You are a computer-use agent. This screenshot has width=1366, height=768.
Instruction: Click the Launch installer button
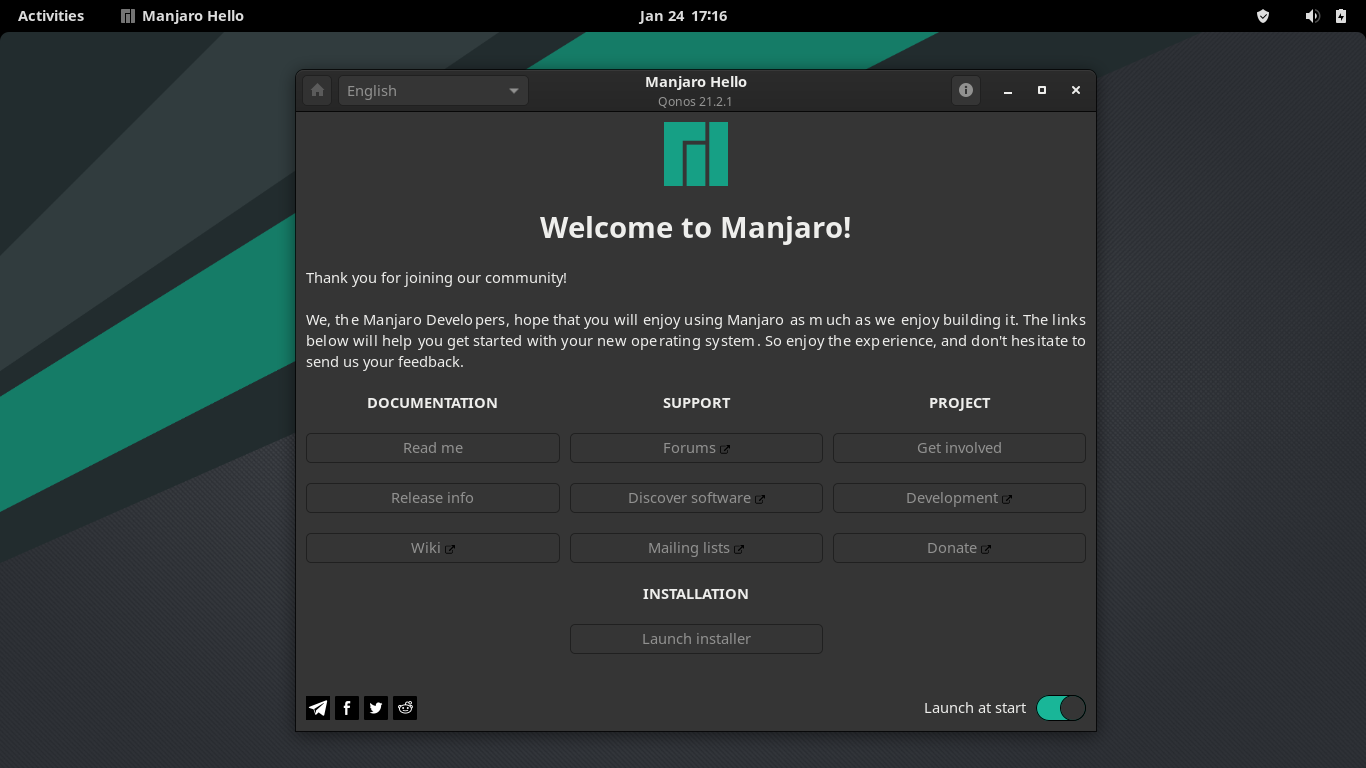click(x=695, y=638)
